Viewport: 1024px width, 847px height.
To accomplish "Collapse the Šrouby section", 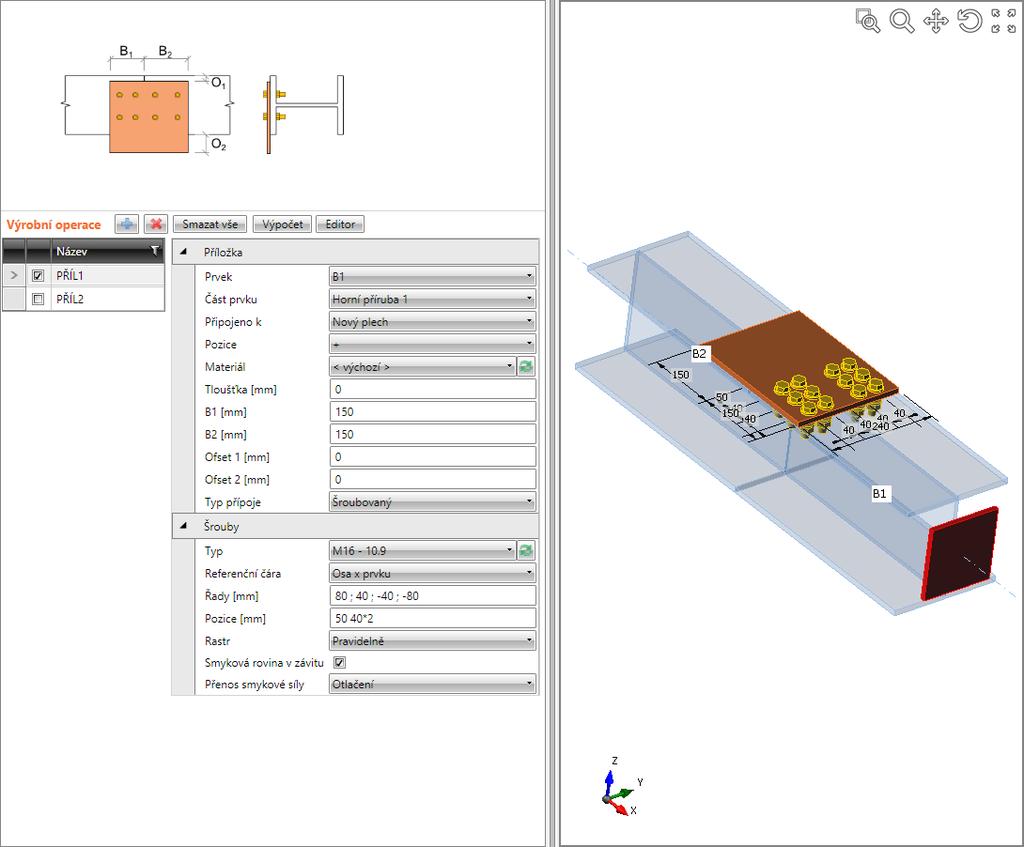I will pyautogui.click(x=184, y=526).
